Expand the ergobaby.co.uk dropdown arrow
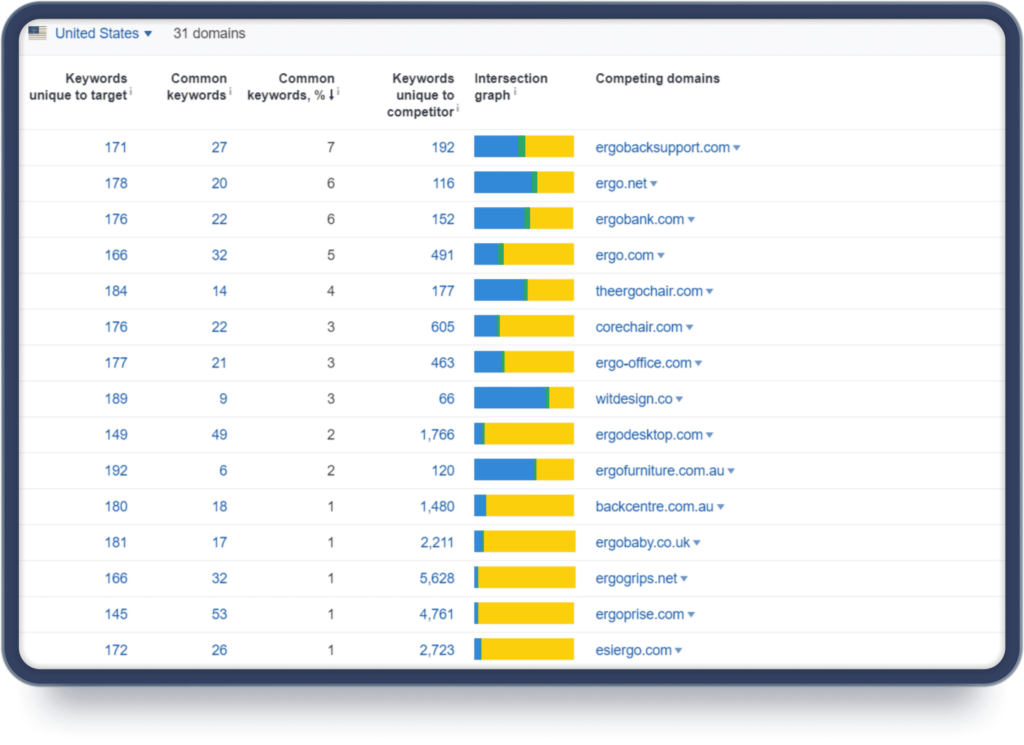 pyautogui.click(x=697, y=543)
